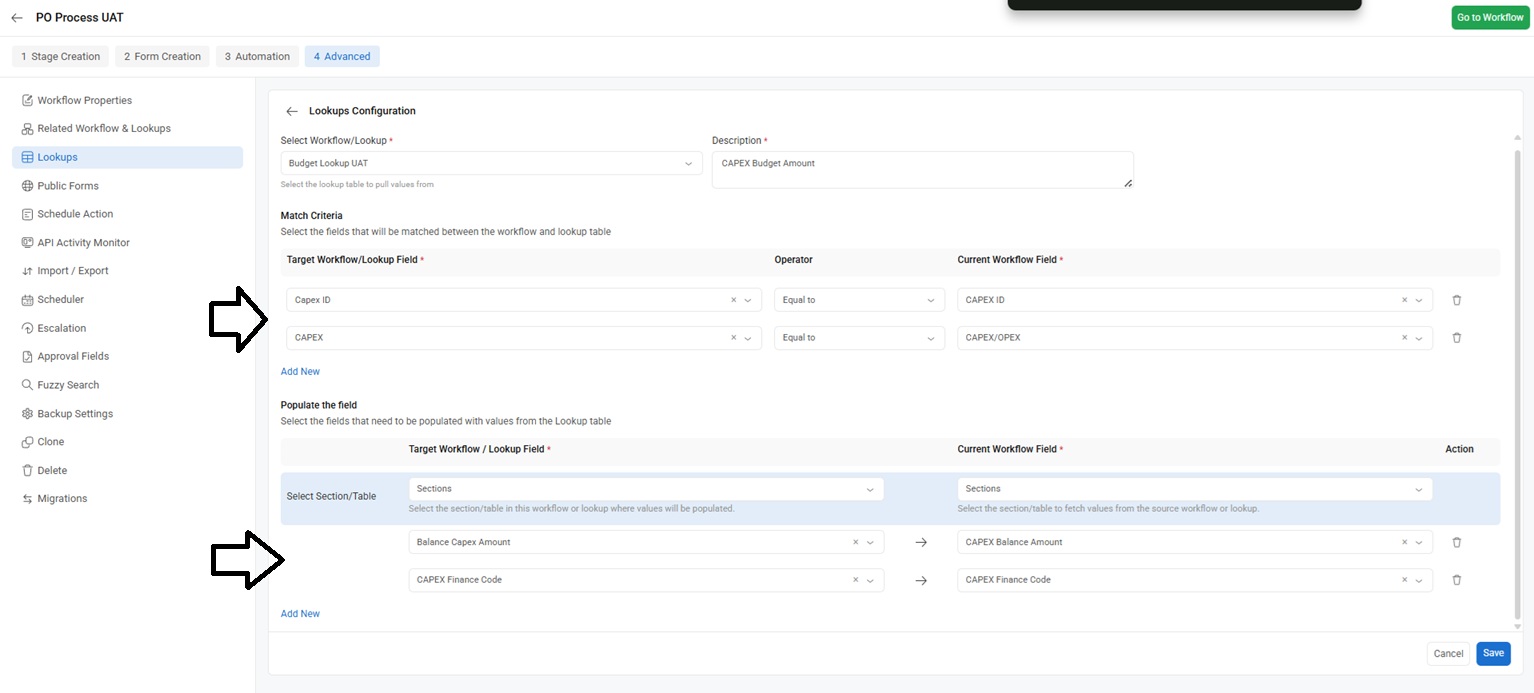The image size is (1534, 693).
Task: Clear the Capex ID target field selection
Action: click(733, 300)
